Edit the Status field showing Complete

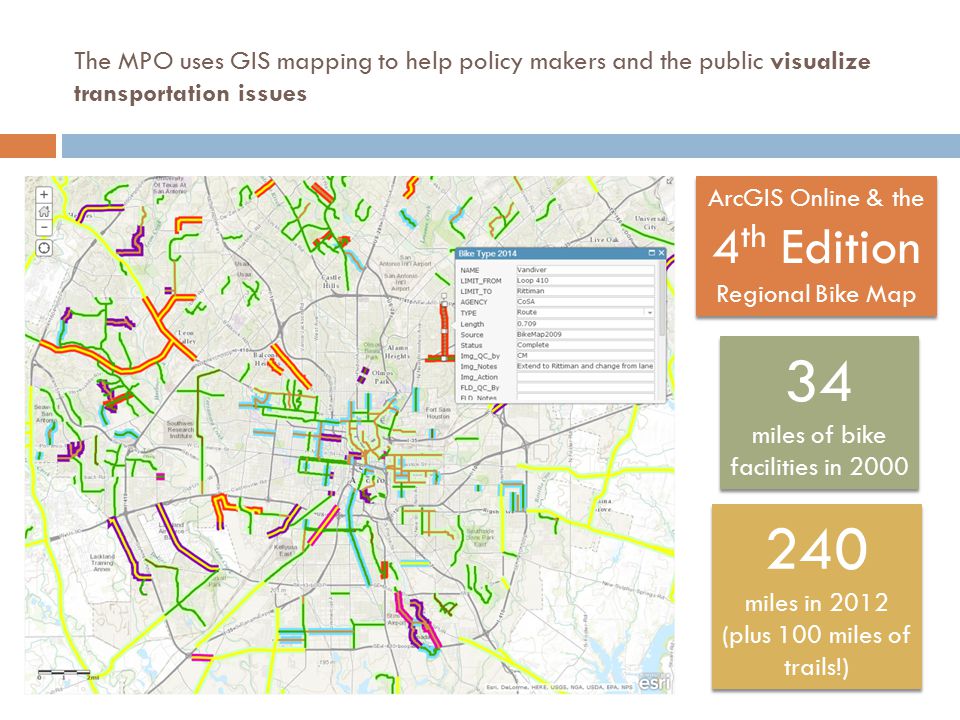tap(585, 345)
